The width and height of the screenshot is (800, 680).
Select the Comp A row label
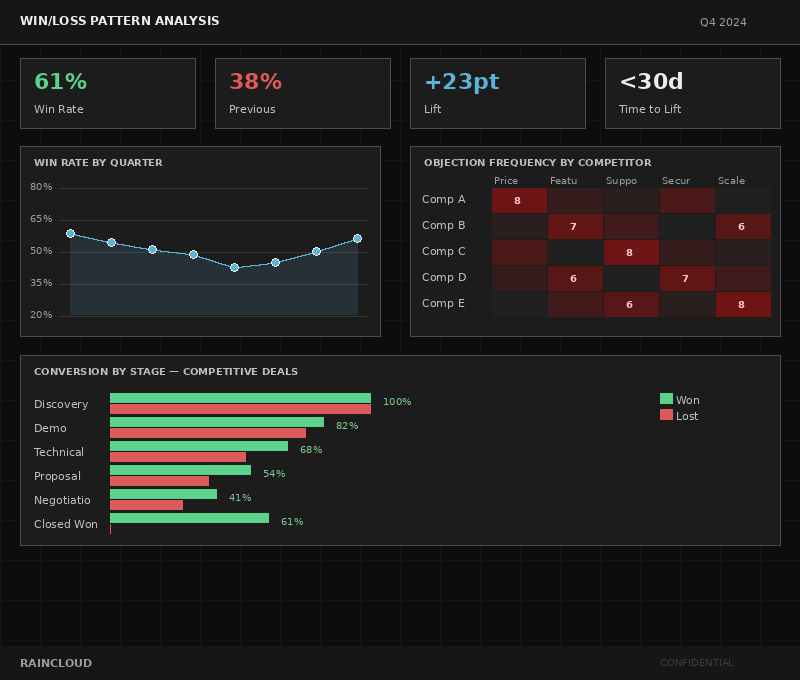pos(444,200)
